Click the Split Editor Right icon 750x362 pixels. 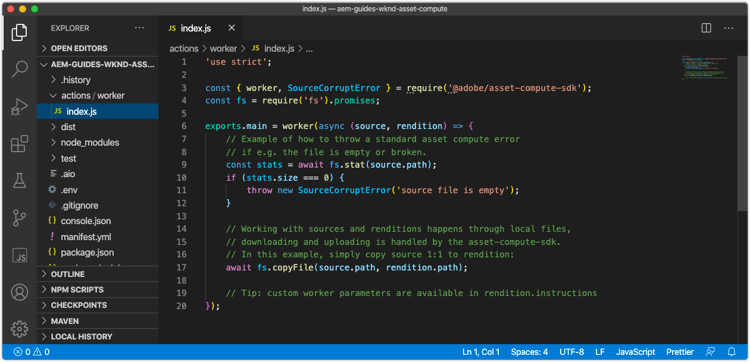click(x=706, y=28)
